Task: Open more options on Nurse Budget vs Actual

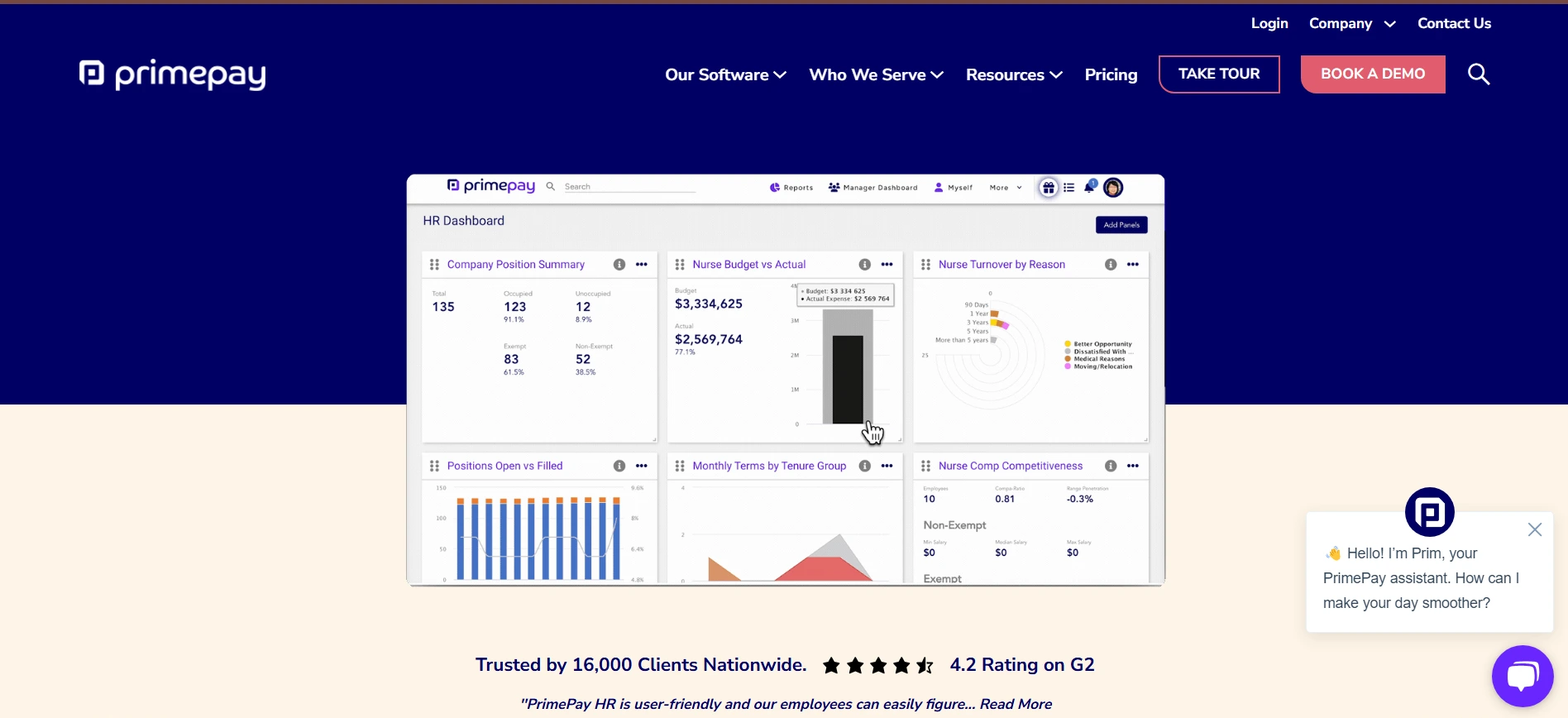Action: pos(887,265)
